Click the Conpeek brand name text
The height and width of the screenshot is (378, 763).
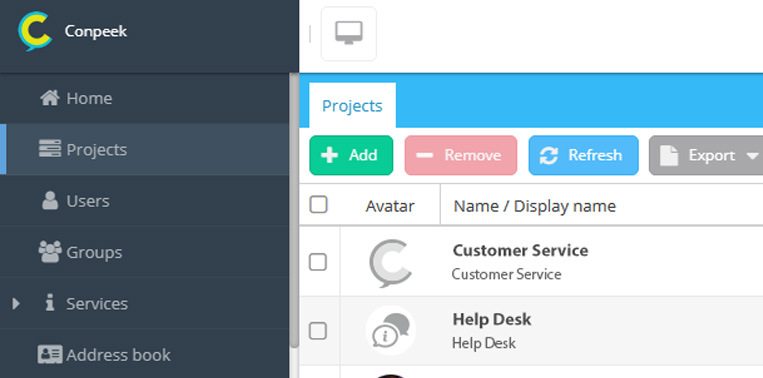pyautogui.click(x=96, y=31)
